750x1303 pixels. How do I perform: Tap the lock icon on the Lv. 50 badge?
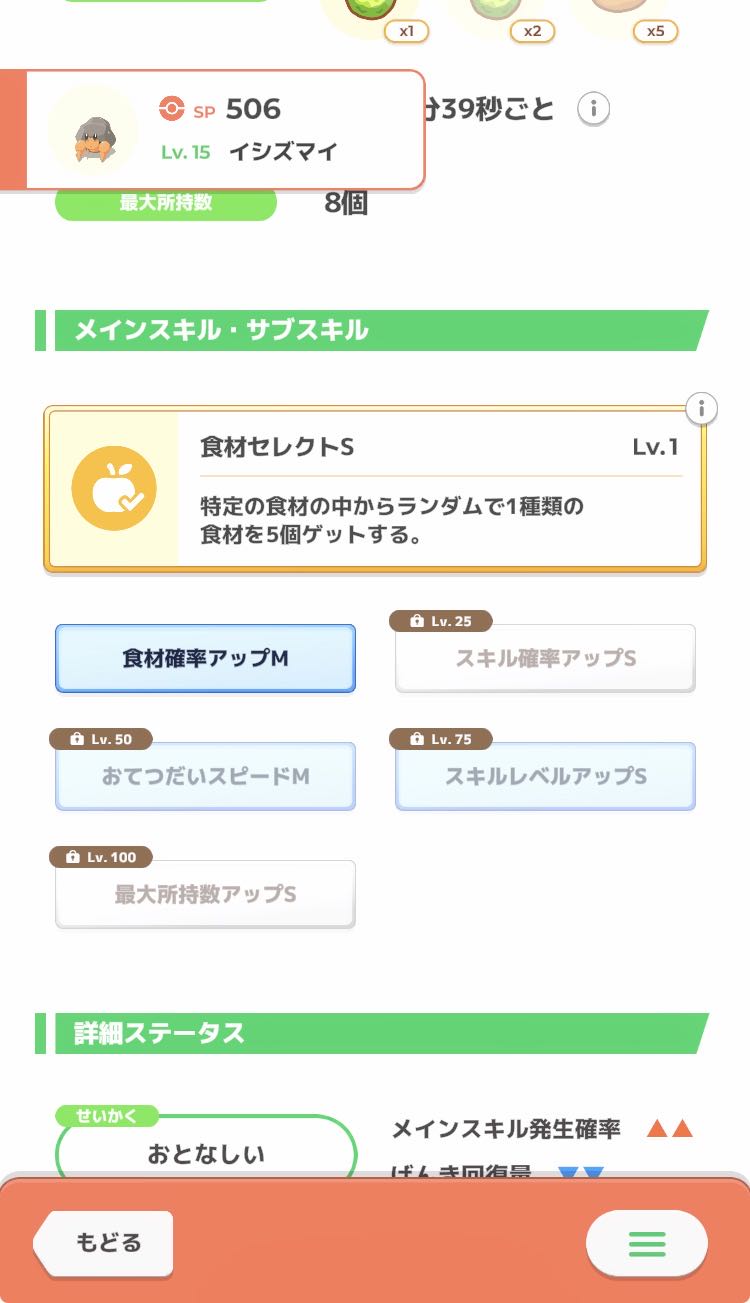(76, 739)
